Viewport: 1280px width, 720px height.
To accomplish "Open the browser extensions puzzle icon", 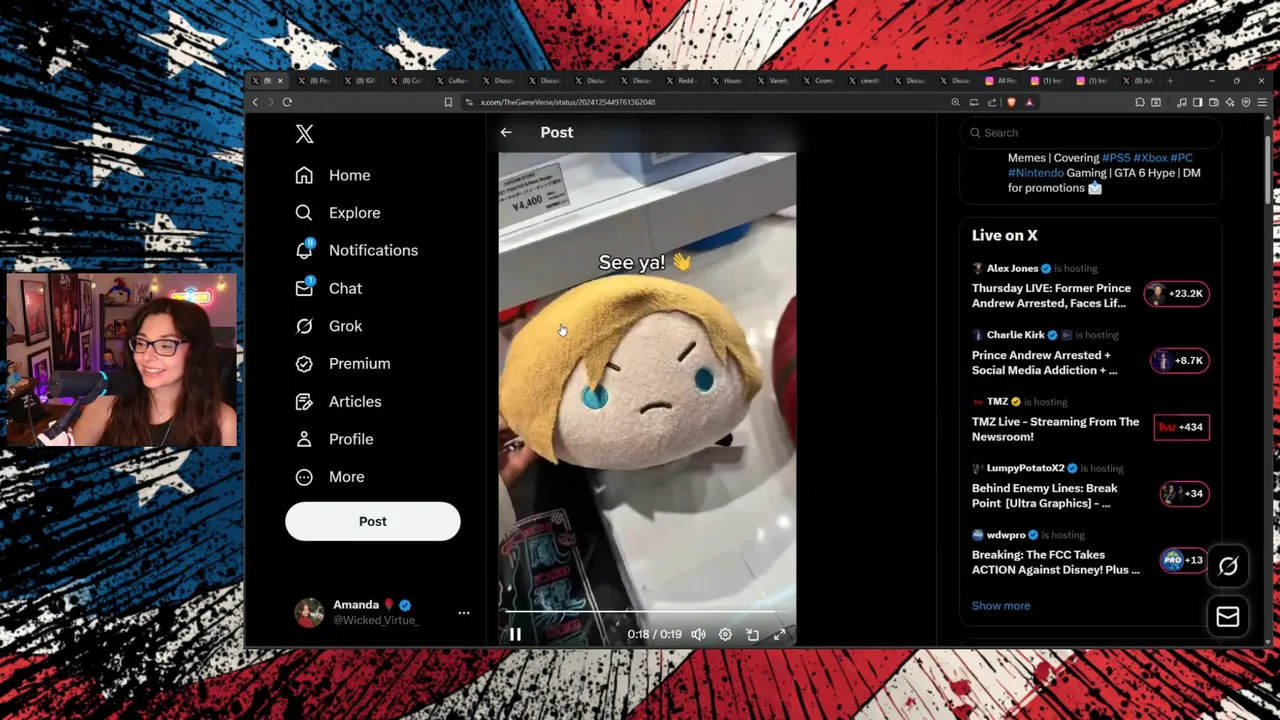I will pos(1140,102).
